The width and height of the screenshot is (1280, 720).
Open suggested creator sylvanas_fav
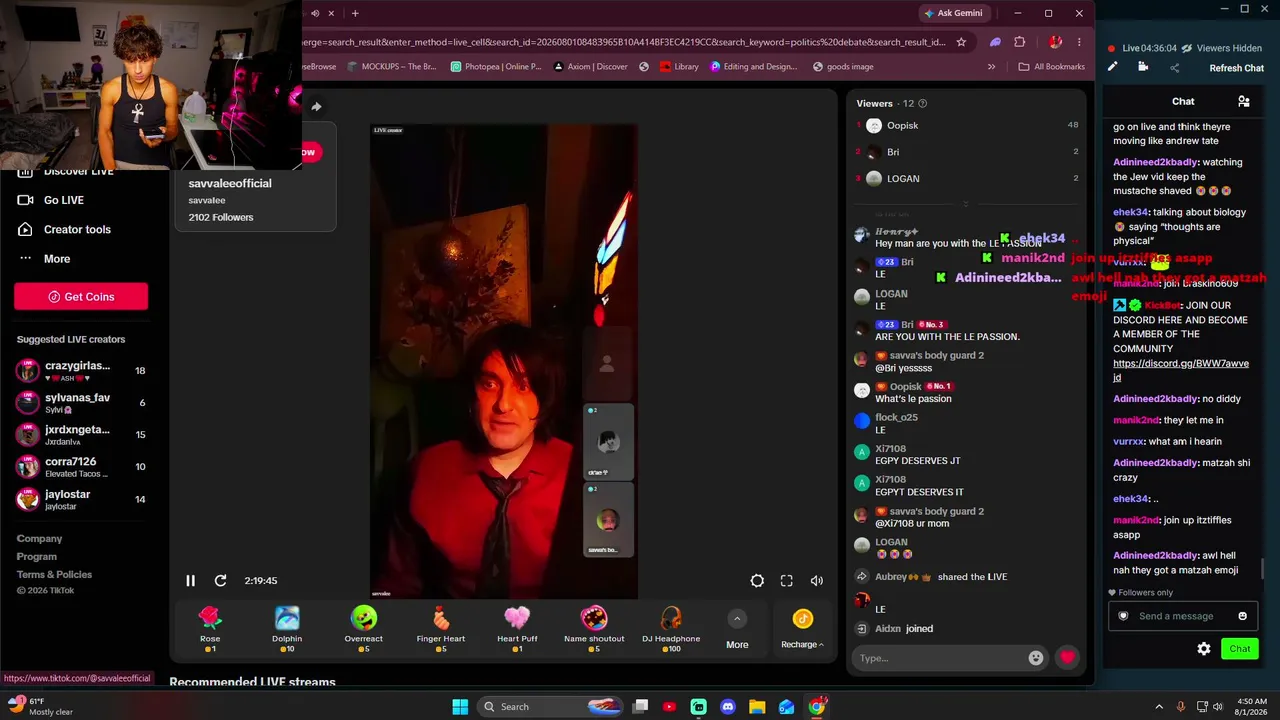pyautogui.click(x=80, y=403)
